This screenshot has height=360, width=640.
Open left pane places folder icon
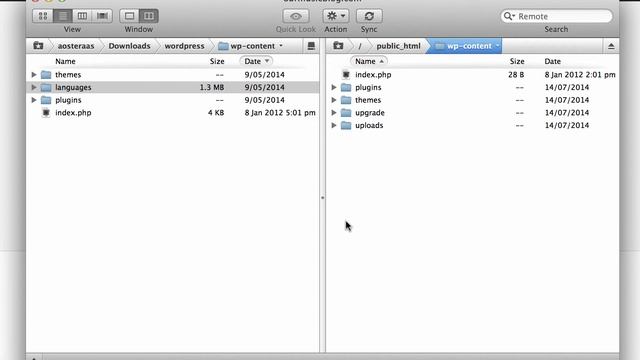click(x=38, y=46)
